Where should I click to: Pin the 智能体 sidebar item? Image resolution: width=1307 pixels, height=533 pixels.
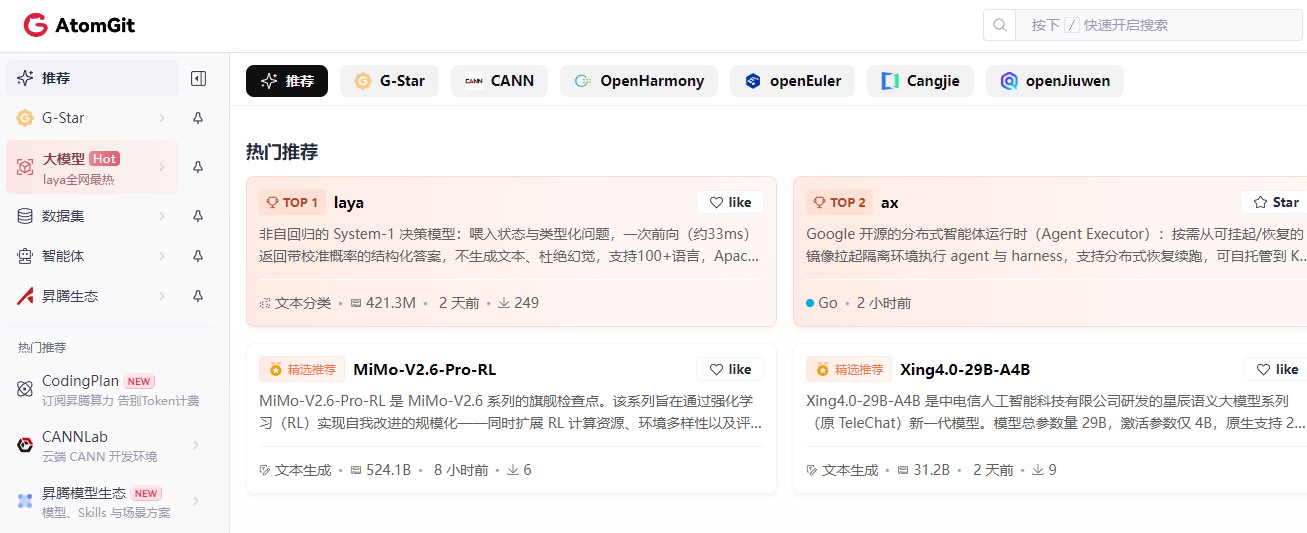click(198, 256)
